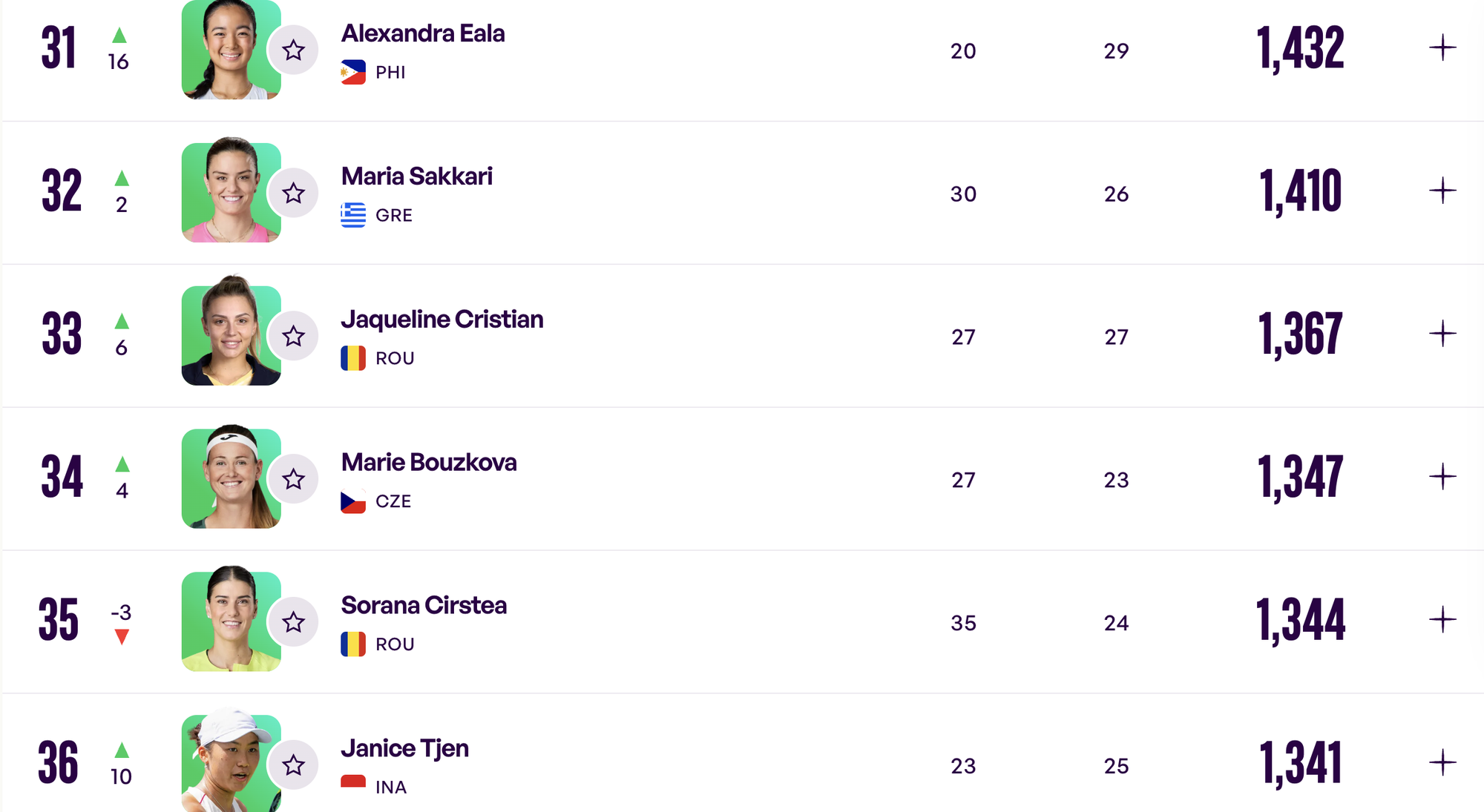Expand Marie Bouzkova's points breakdown

click(1442, 477)
